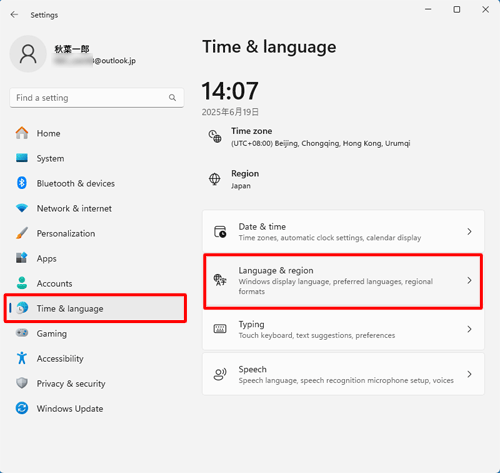
Task: Open Language & region via its chevron
Action: coord(469,280)
